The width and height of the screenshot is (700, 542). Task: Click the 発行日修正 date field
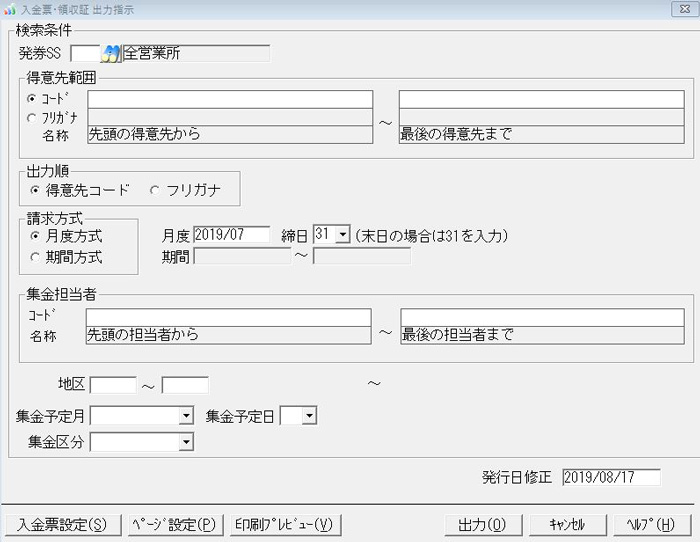click(610, 477)
